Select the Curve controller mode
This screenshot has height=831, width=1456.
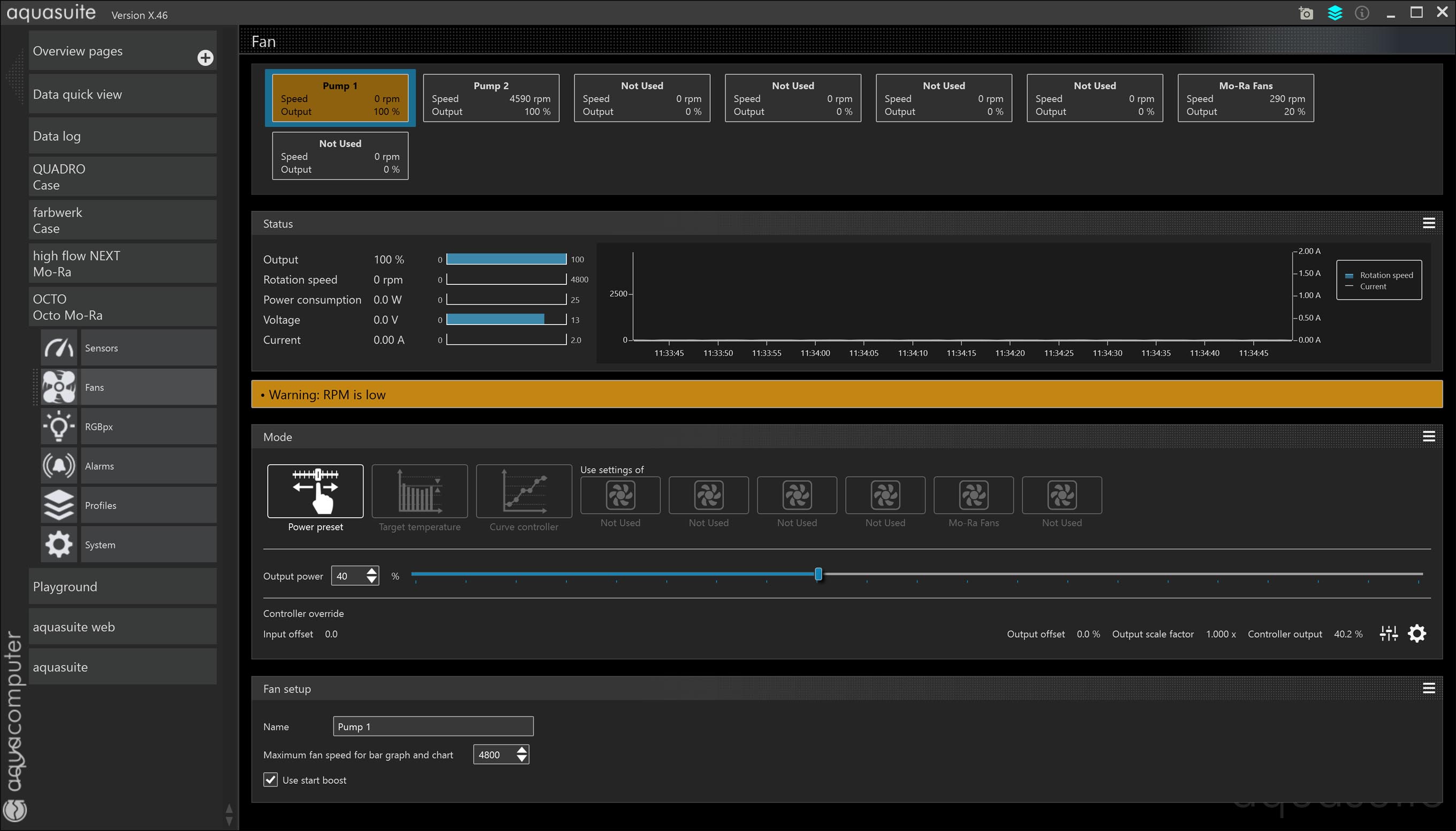(524, 492)
